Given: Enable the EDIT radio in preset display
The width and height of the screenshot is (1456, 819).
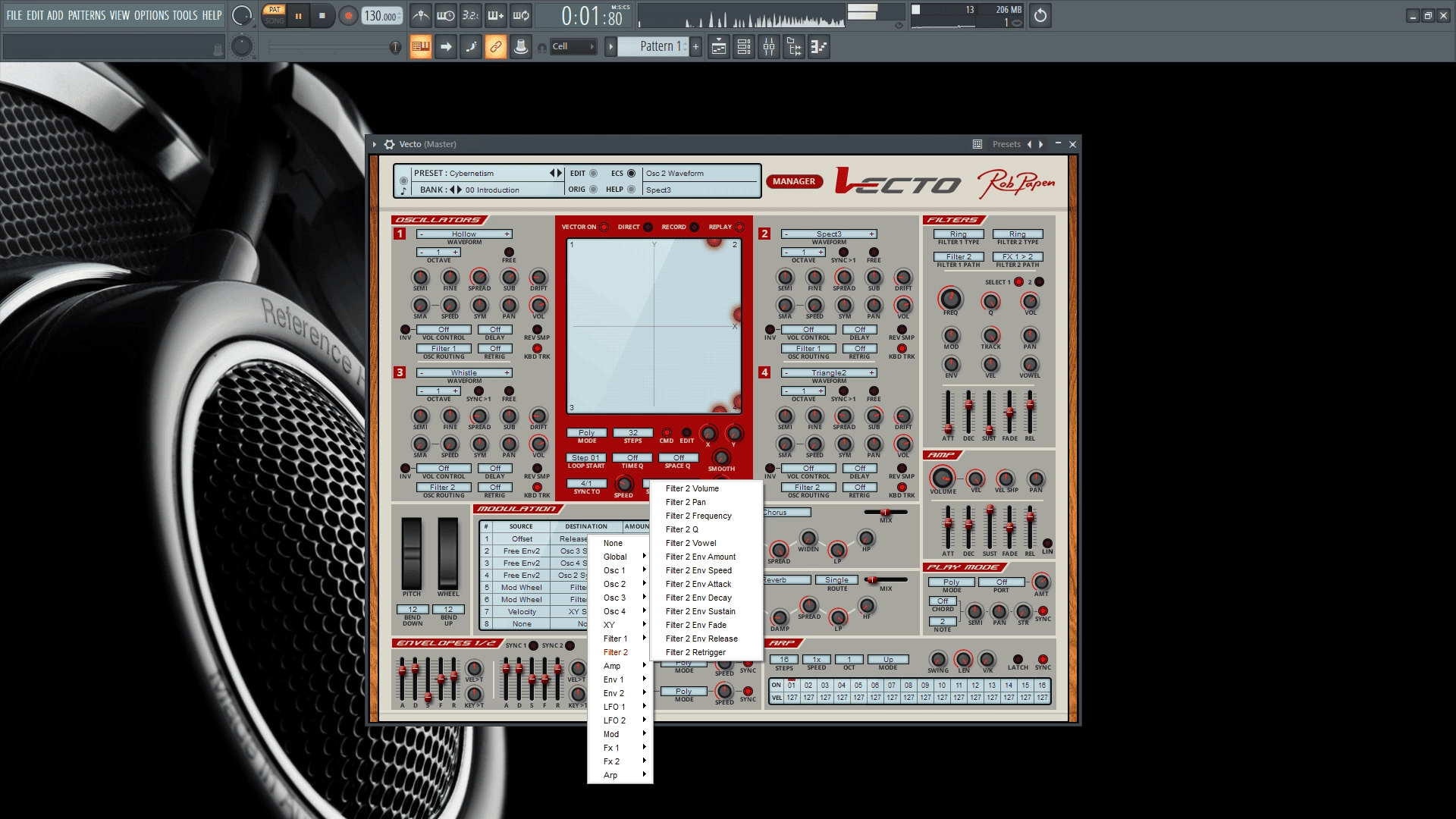Looking at the screenshot, I should (593, 174).
